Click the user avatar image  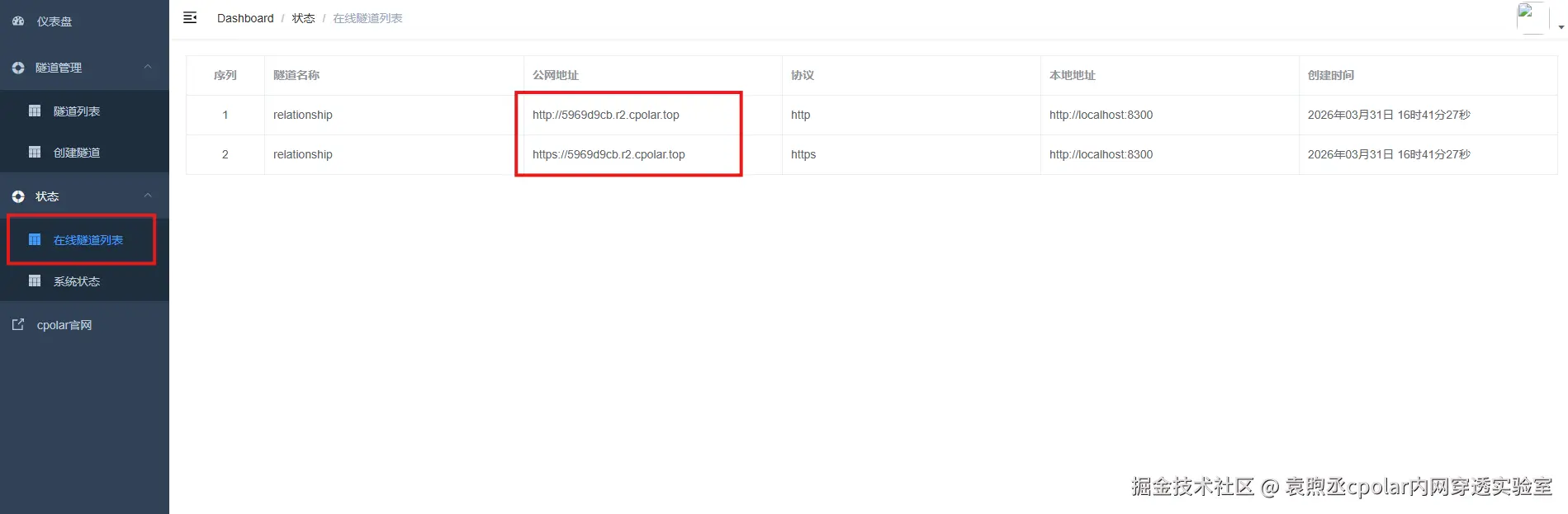(1532, 17)
